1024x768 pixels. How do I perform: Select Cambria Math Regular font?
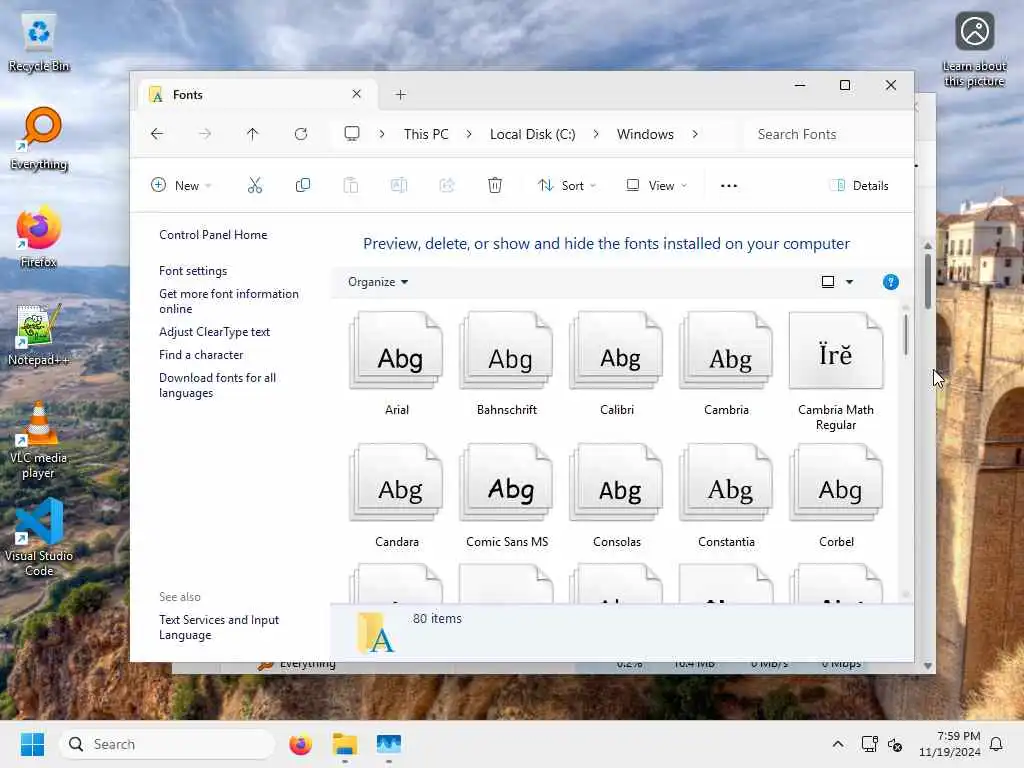coord(836,371)
